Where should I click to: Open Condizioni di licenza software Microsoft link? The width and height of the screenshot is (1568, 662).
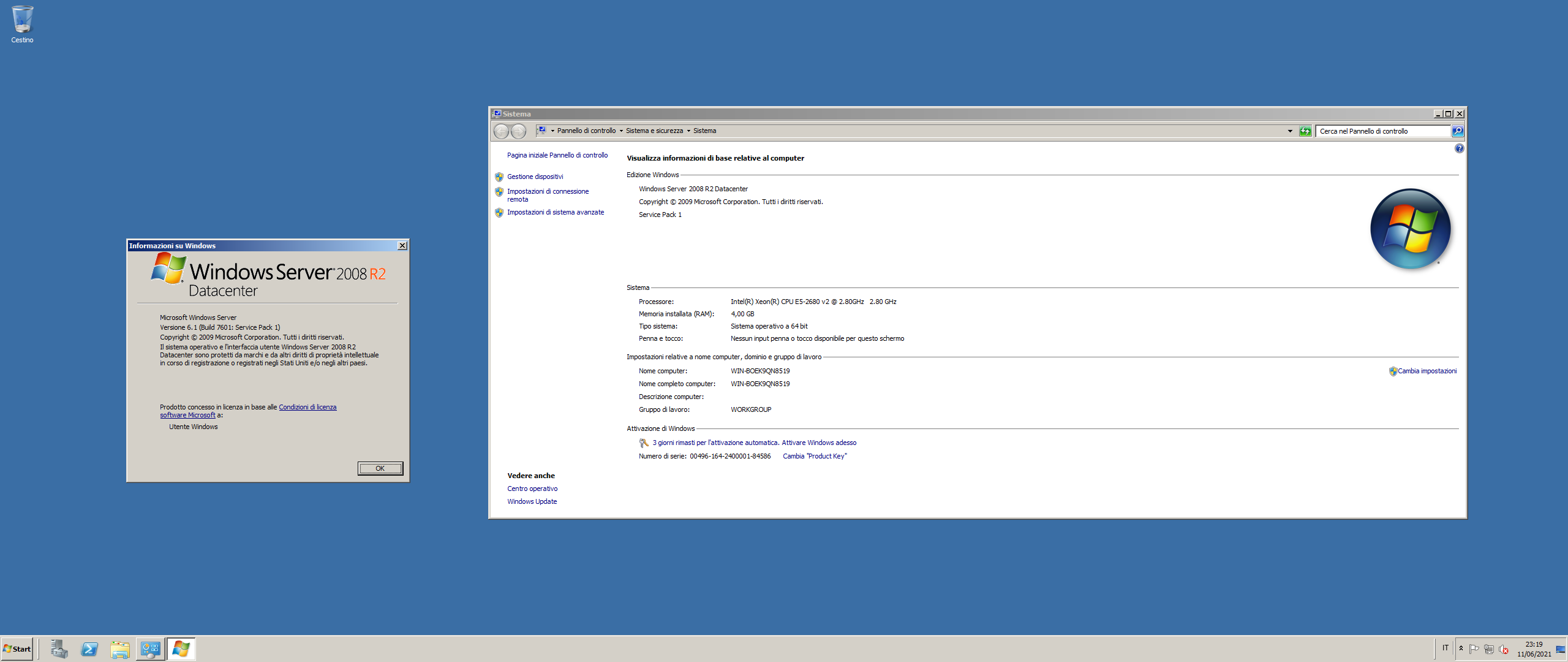307,407
